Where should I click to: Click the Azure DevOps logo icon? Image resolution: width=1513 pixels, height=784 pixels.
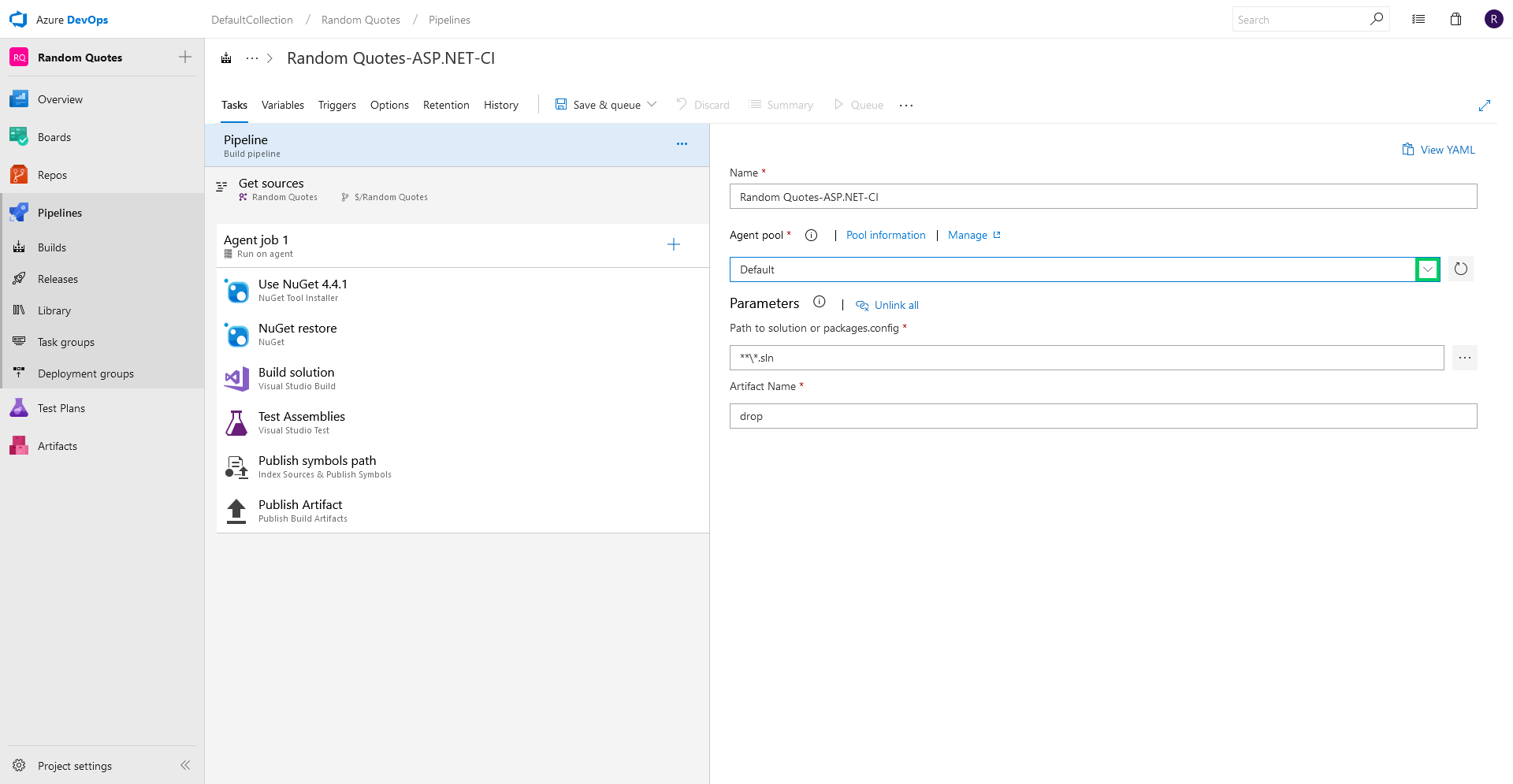[x=18, y=20]
